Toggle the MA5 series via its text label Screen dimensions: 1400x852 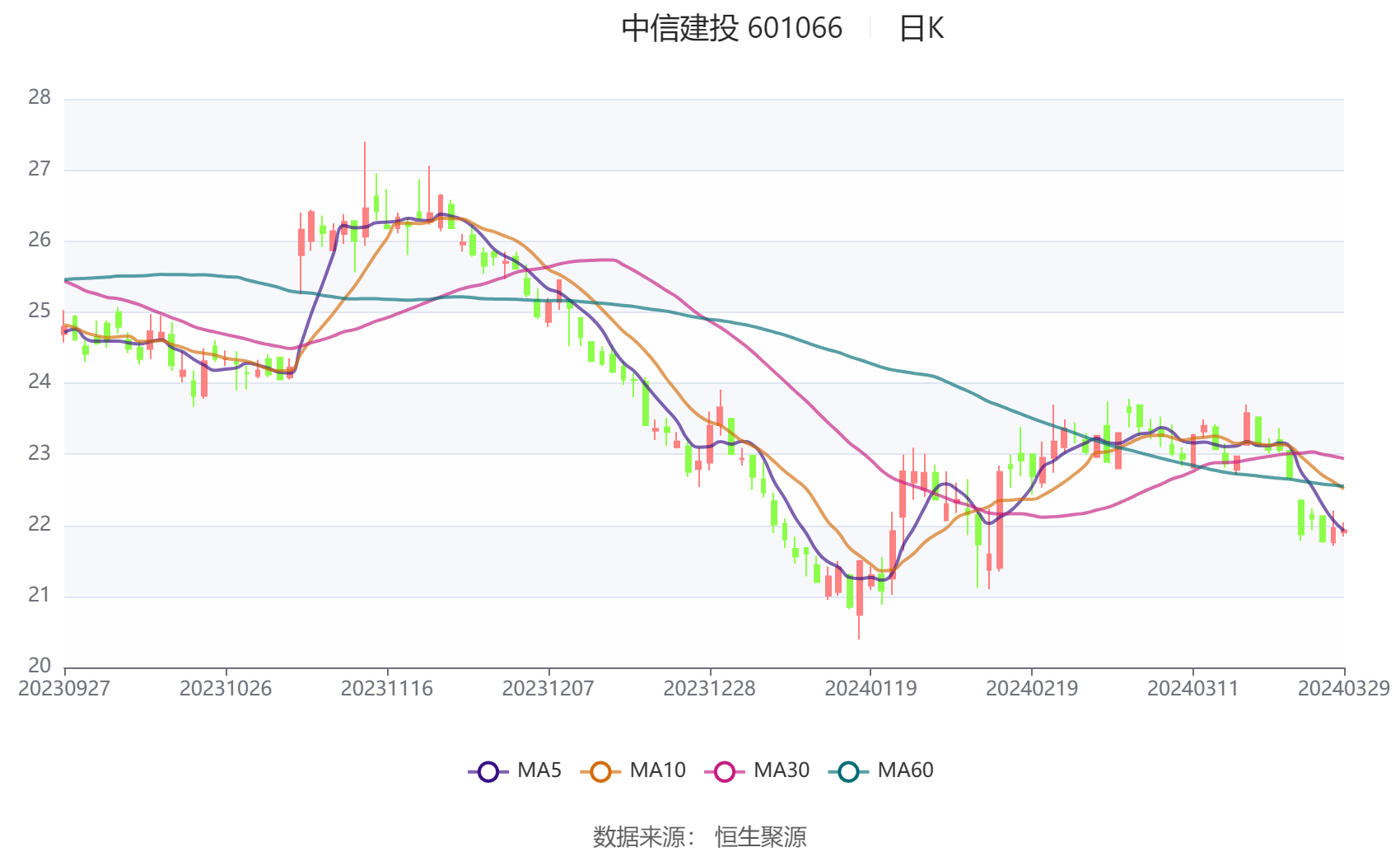tap(539, 770)
